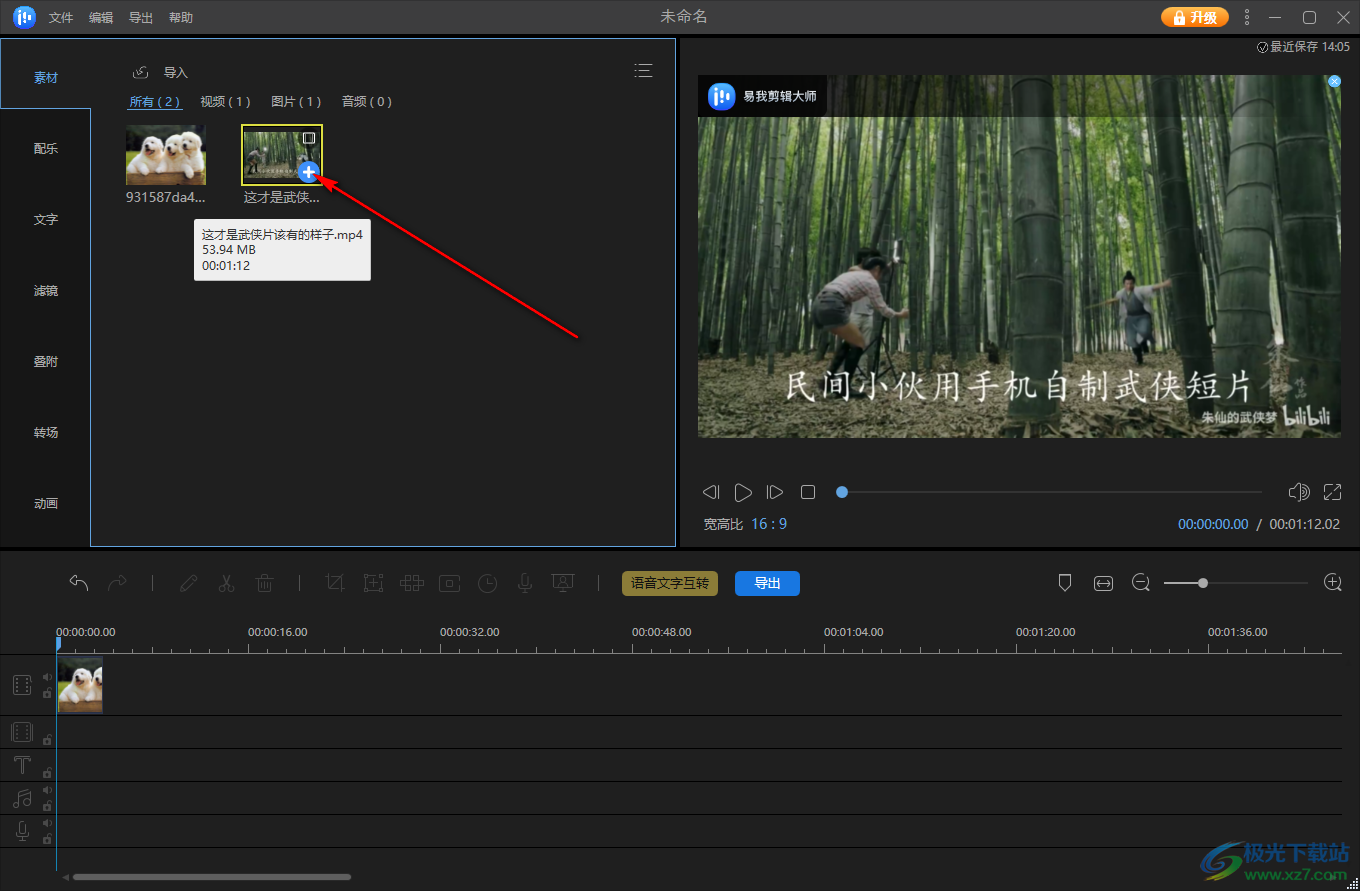The image size is (1360, 891).
Task: Redo the previous action
Action: [117, 583]
